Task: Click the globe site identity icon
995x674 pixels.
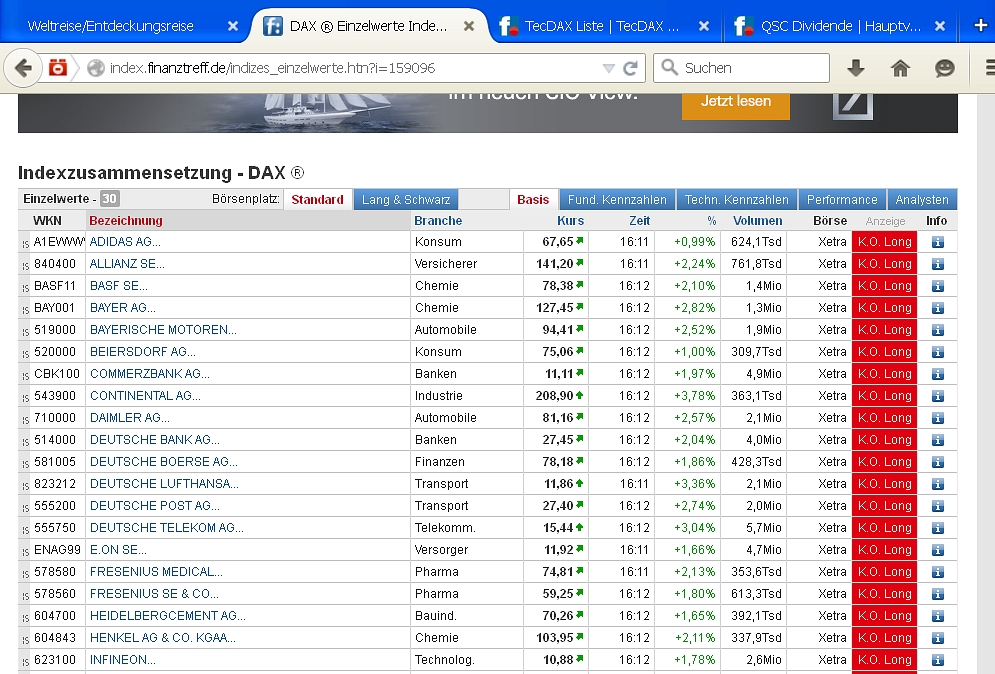Action: point(96,68)
